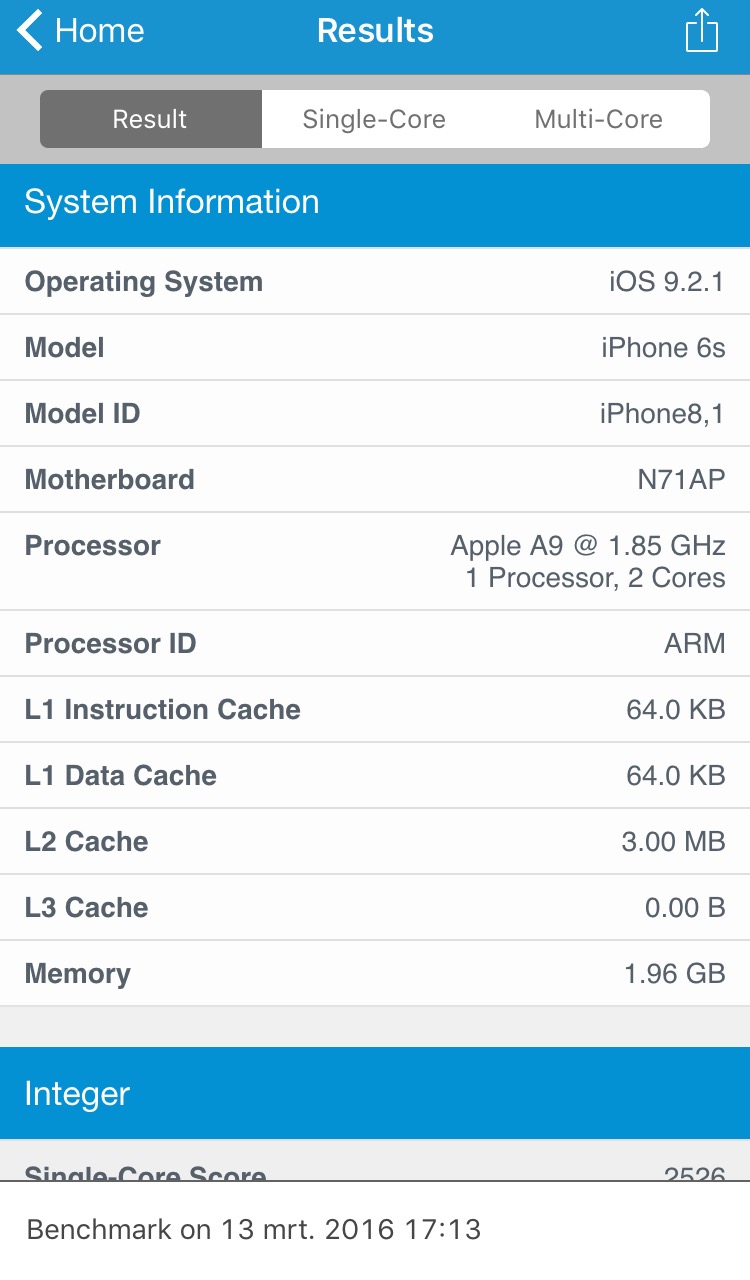Select the Motherboard N71AP row
Image resolution: width=750 pixels, height=1280 pixels.
(375, 480)
